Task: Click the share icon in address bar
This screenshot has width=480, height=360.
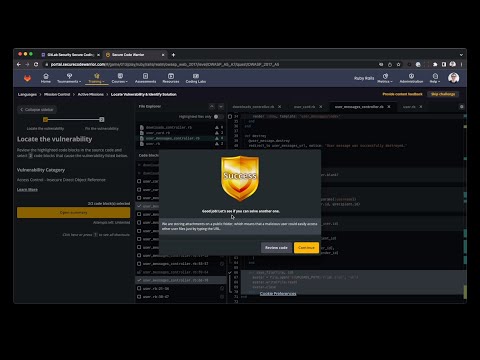Action: point(390,64)
